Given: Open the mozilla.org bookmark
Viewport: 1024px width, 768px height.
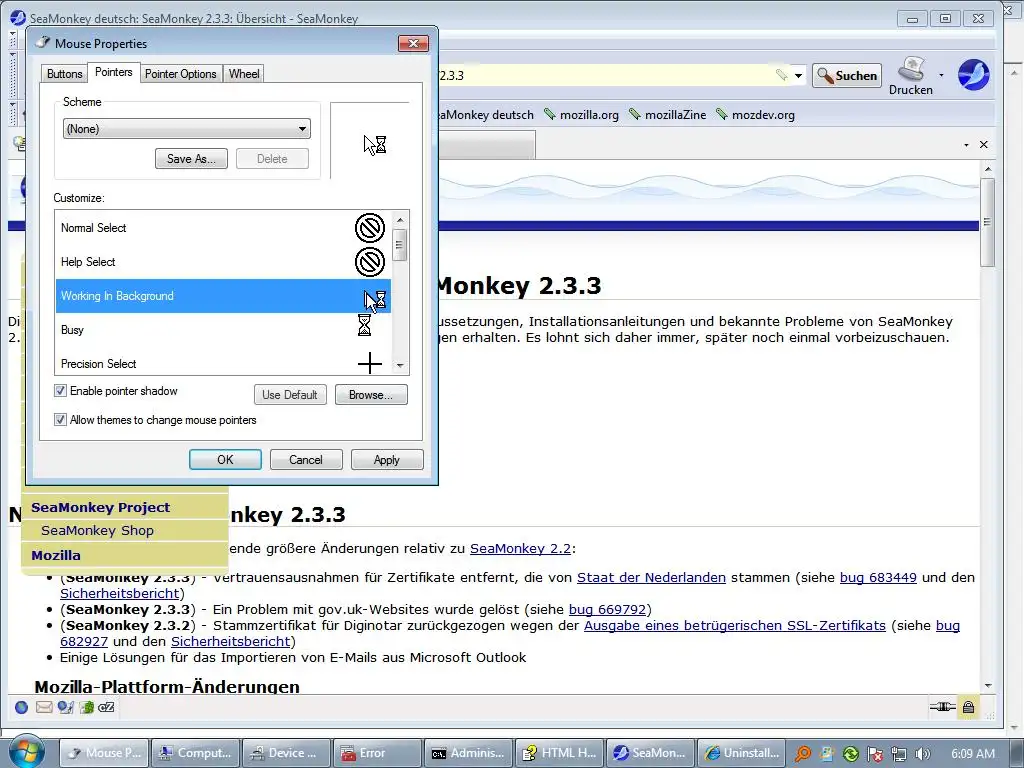Looking at the screenshot, I should click(x=581, y=115).
